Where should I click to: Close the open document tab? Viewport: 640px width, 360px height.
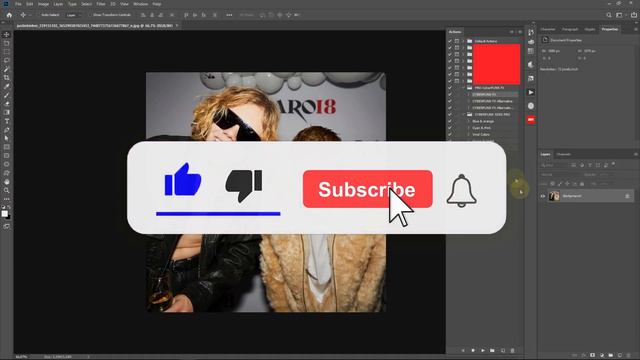[177, 26]
